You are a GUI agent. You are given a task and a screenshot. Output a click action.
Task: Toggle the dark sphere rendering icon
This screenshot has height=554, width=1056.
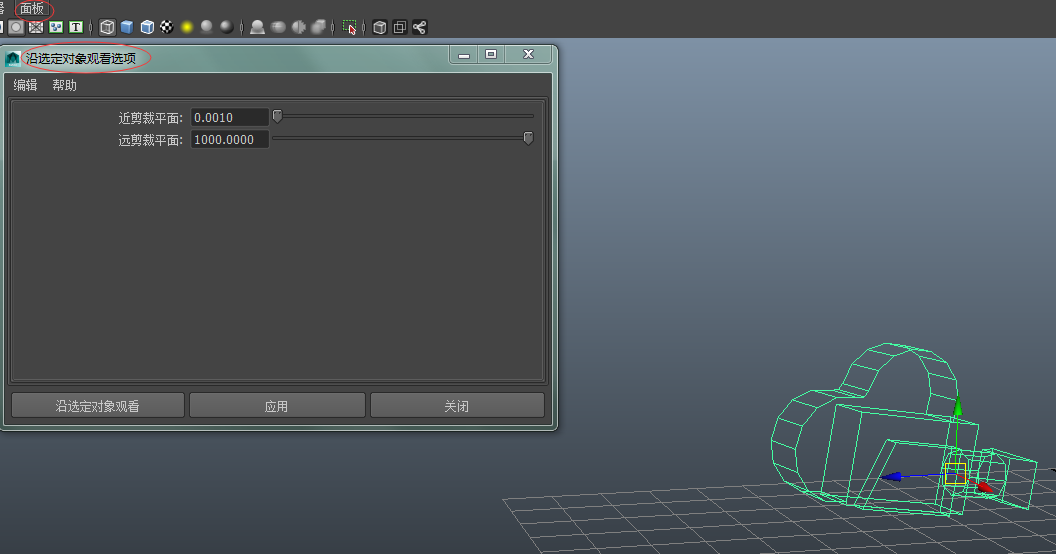pos(227,27)
